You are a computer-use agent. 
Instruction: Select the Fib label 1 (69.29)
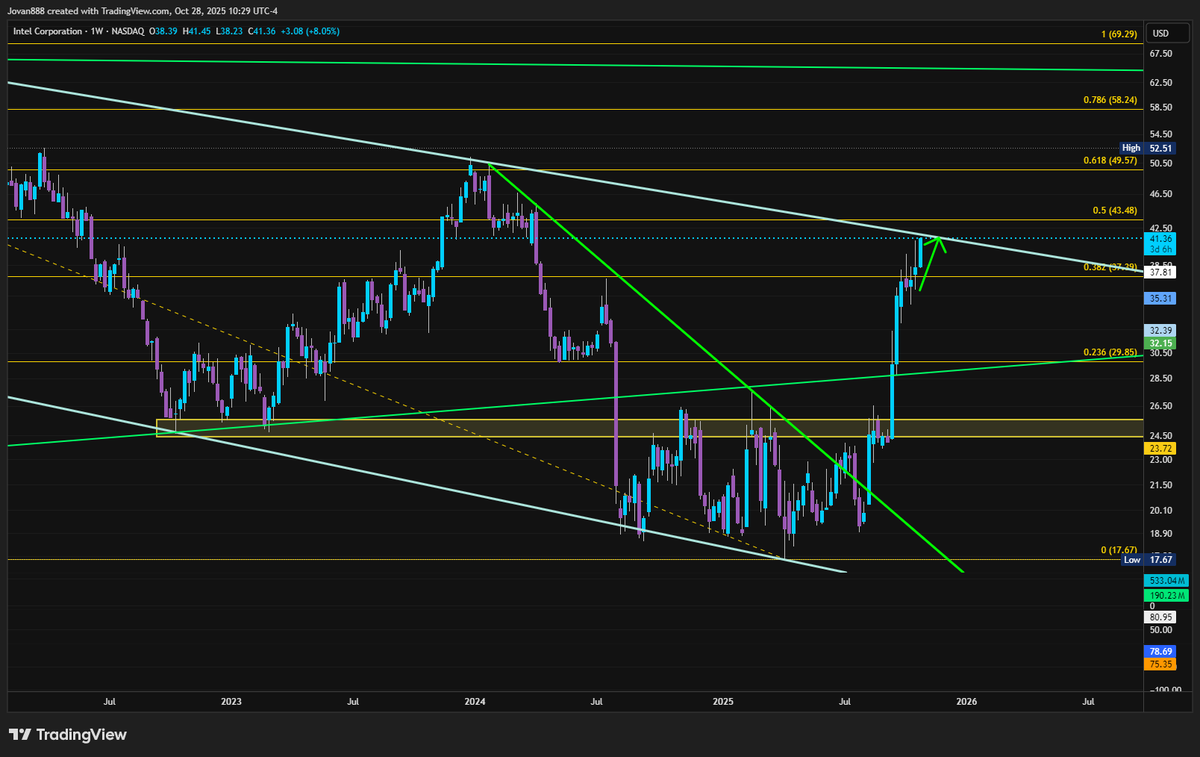[1120, 34]
